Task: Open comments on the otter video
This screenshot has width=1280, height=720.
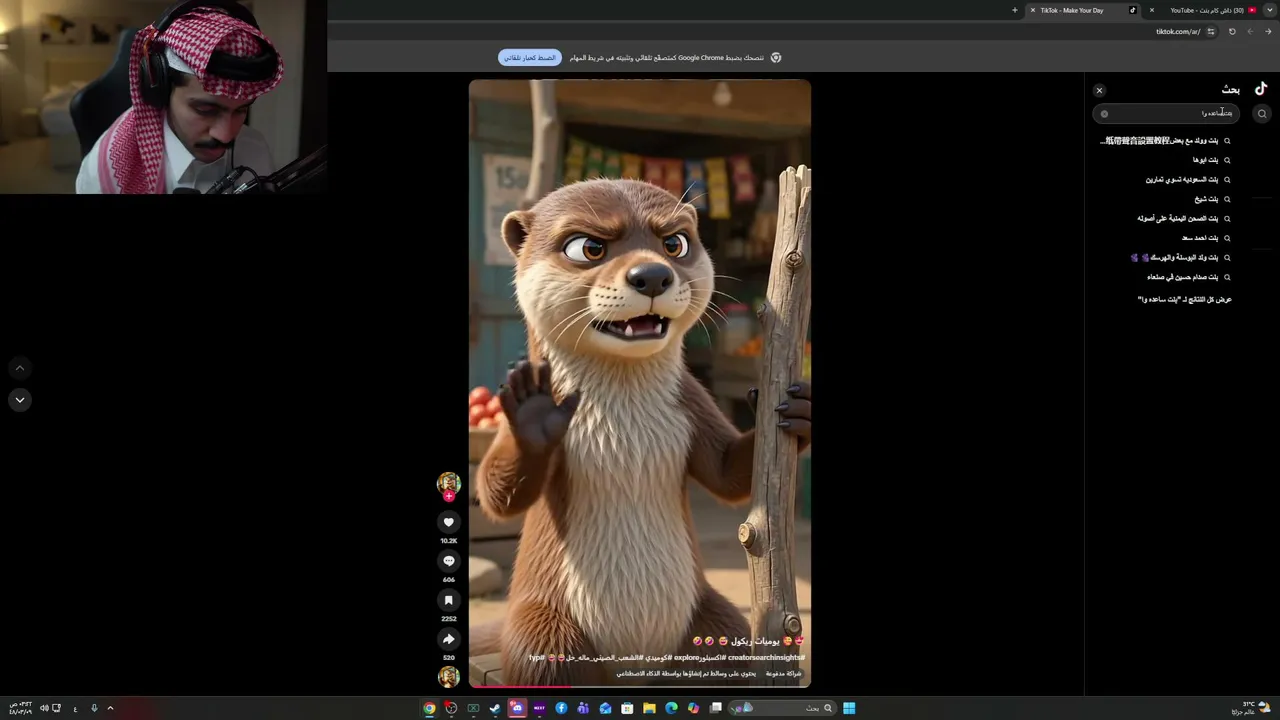Action: click(448, 561)
